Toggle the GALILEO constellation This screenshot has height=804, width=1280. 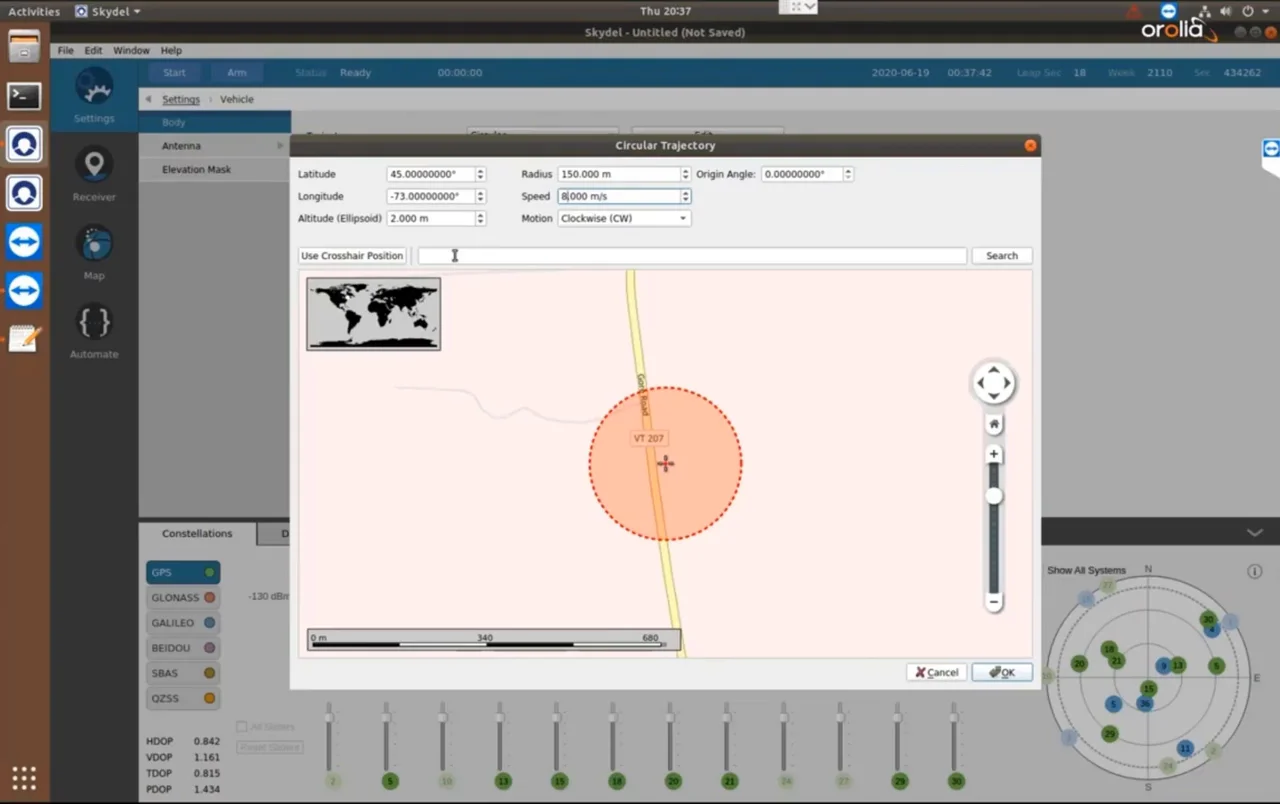point(183,623)
